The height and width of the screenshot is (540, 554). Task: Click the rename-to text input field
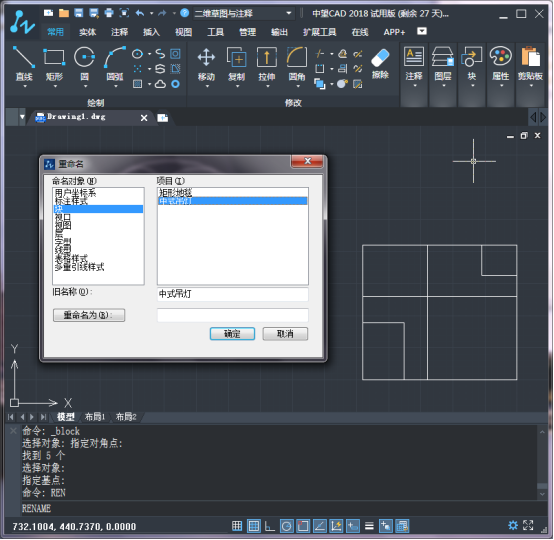pyautogui.click(x=232, y=315)
